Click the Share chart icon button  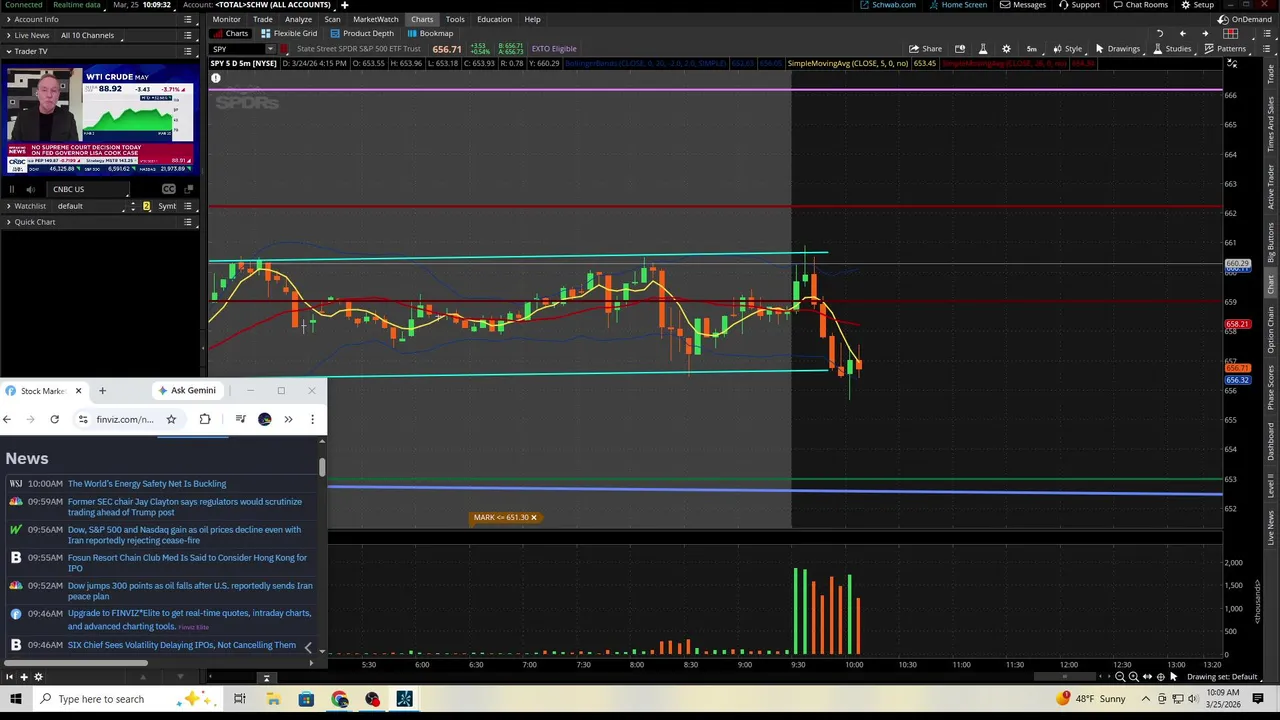pyautogui.click(x=925, y=49)
